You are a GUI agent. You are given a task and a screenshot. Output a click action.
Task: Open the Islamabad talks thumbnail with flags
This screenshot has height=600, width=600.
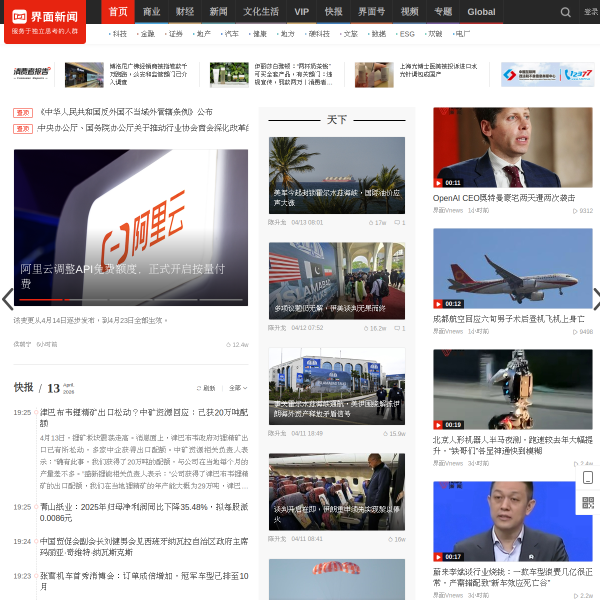tap(337, 281)
